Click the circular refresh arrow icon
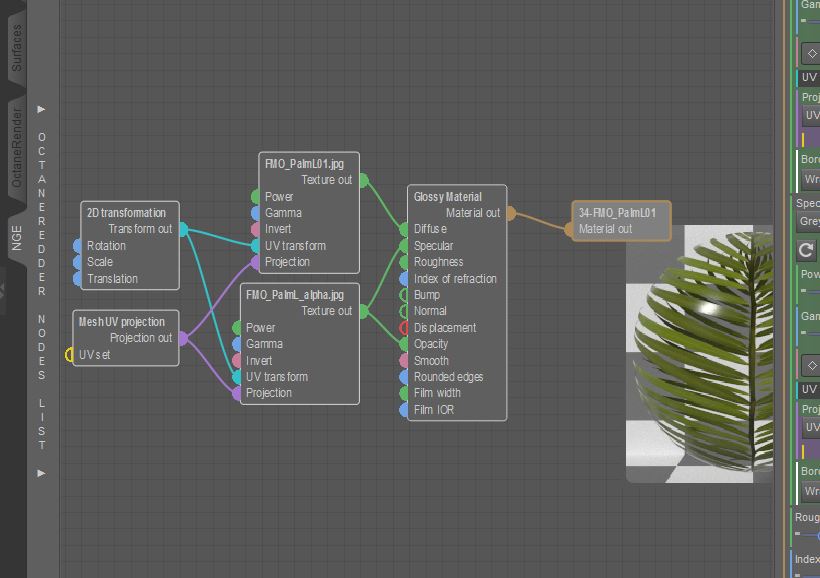This screenshot has height=578, width=820. 806,250
